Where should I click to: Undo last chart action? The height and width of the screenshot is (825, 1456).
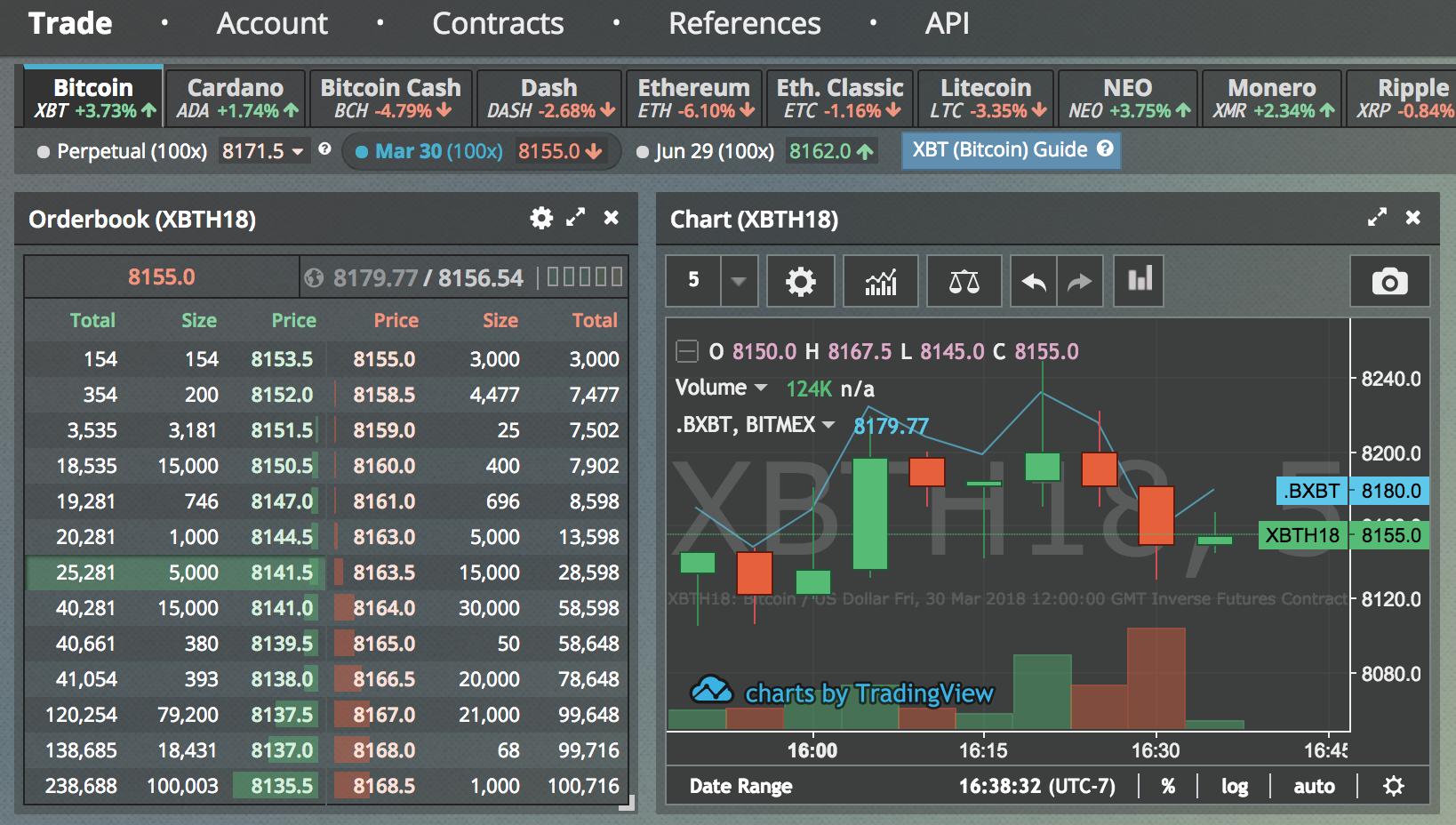tap(1034, 281)
